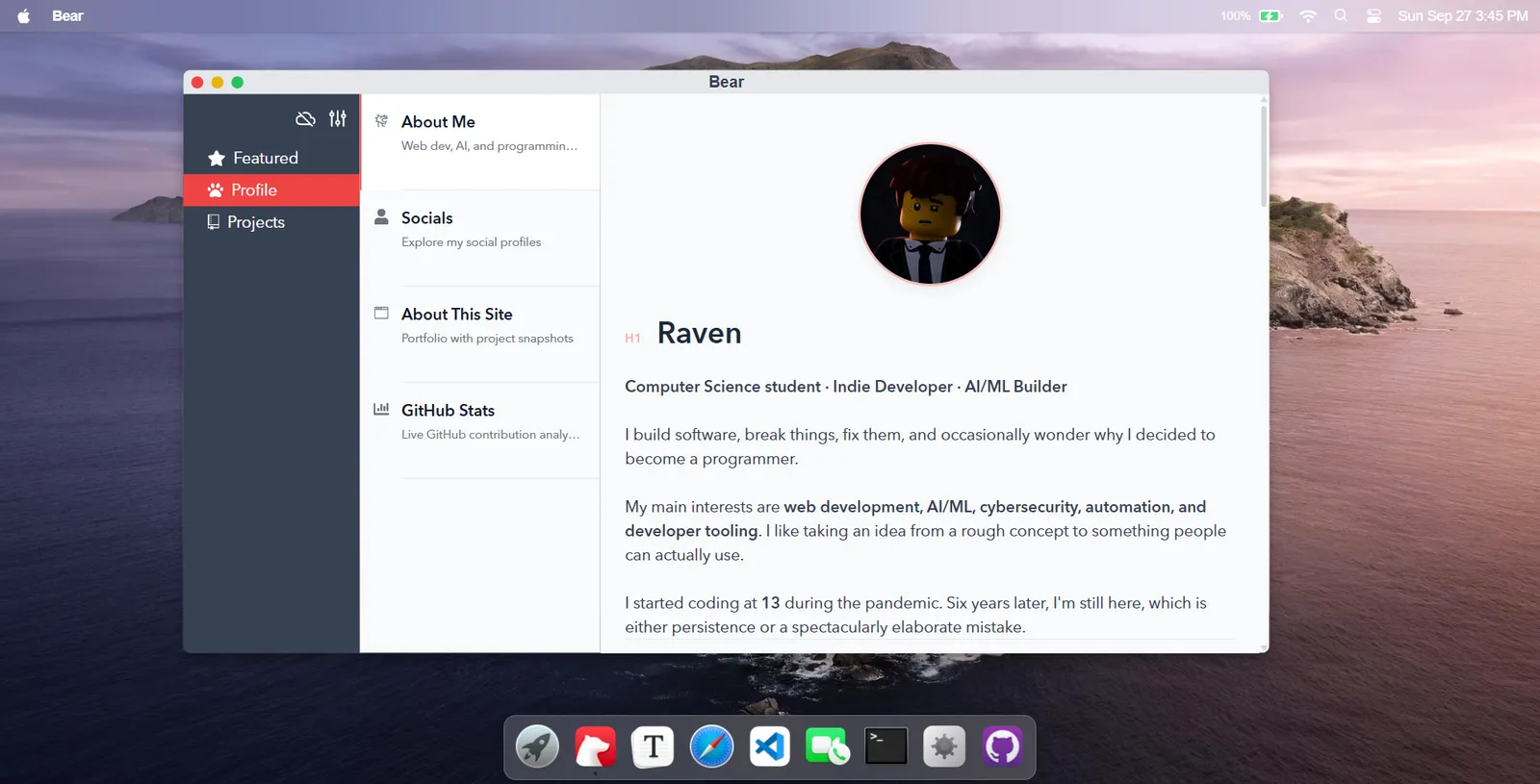Image resolution: width=1540 pixels, height=784 pixels.
Task: Open Terminal from the dock
Action: pos(886,746)
